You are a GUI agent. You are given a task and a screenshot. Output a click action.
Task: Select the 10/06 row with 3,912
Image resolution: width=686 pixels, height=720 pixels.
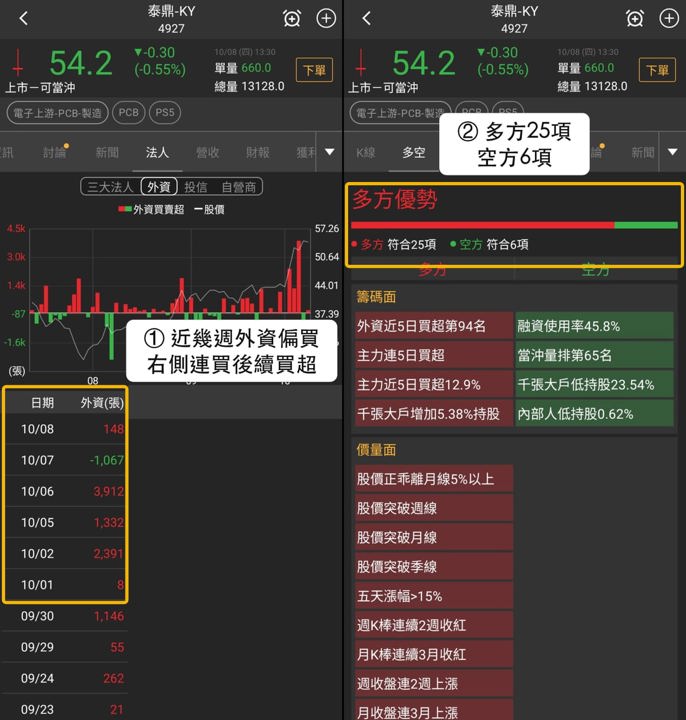[x=65, y=491]
